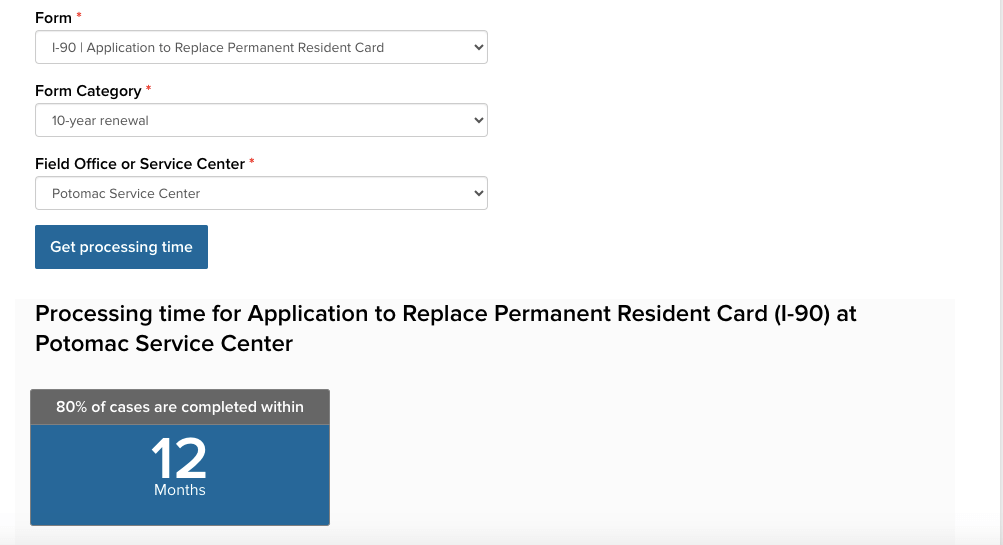This screenshot has height=545, width=1003.
Task: Click the red asterisk beside Form label
Action: pos(79,17)
